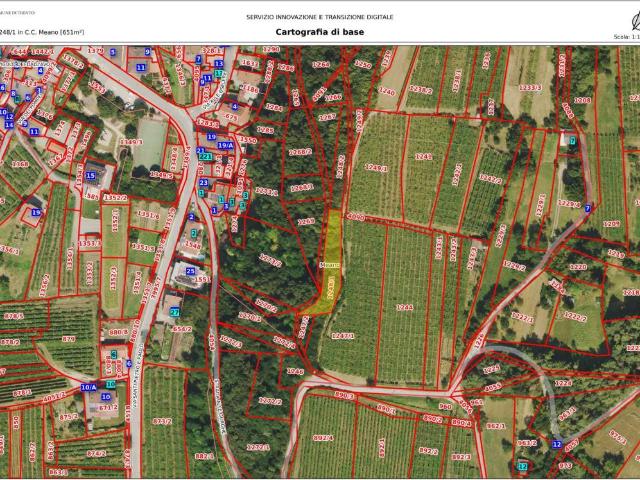Select parcel label 1244

[404, 307]
